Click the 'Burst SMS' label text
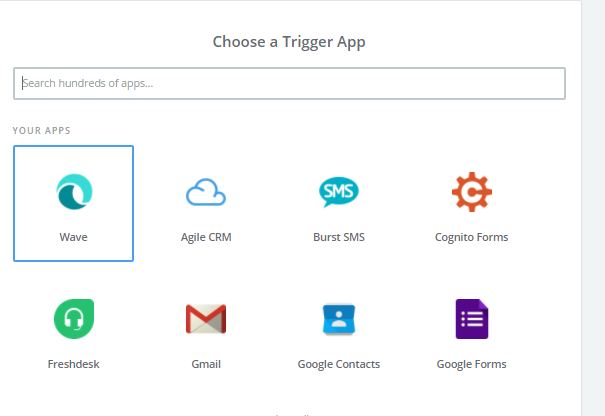Viewport: 605px width, 416px height. point(339,237)
